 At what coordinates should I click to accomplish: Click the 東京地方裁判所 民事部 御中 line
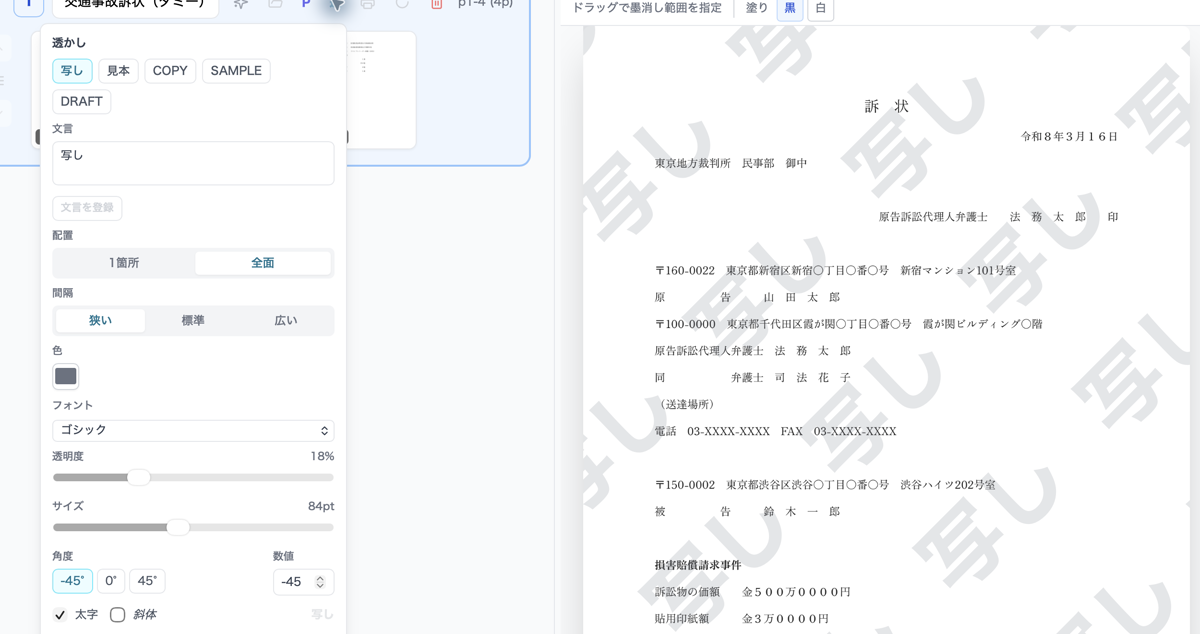coord(731,163)
